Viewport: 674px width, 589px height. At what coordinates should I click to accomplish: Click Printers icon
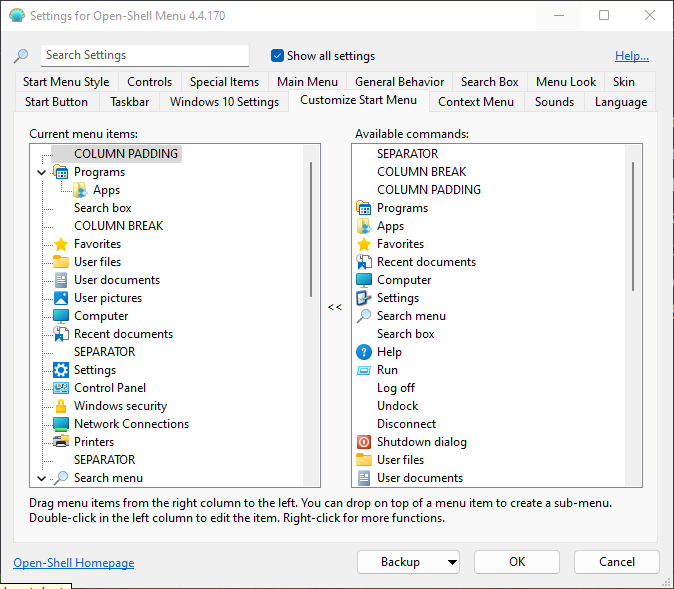coord(61,442)
